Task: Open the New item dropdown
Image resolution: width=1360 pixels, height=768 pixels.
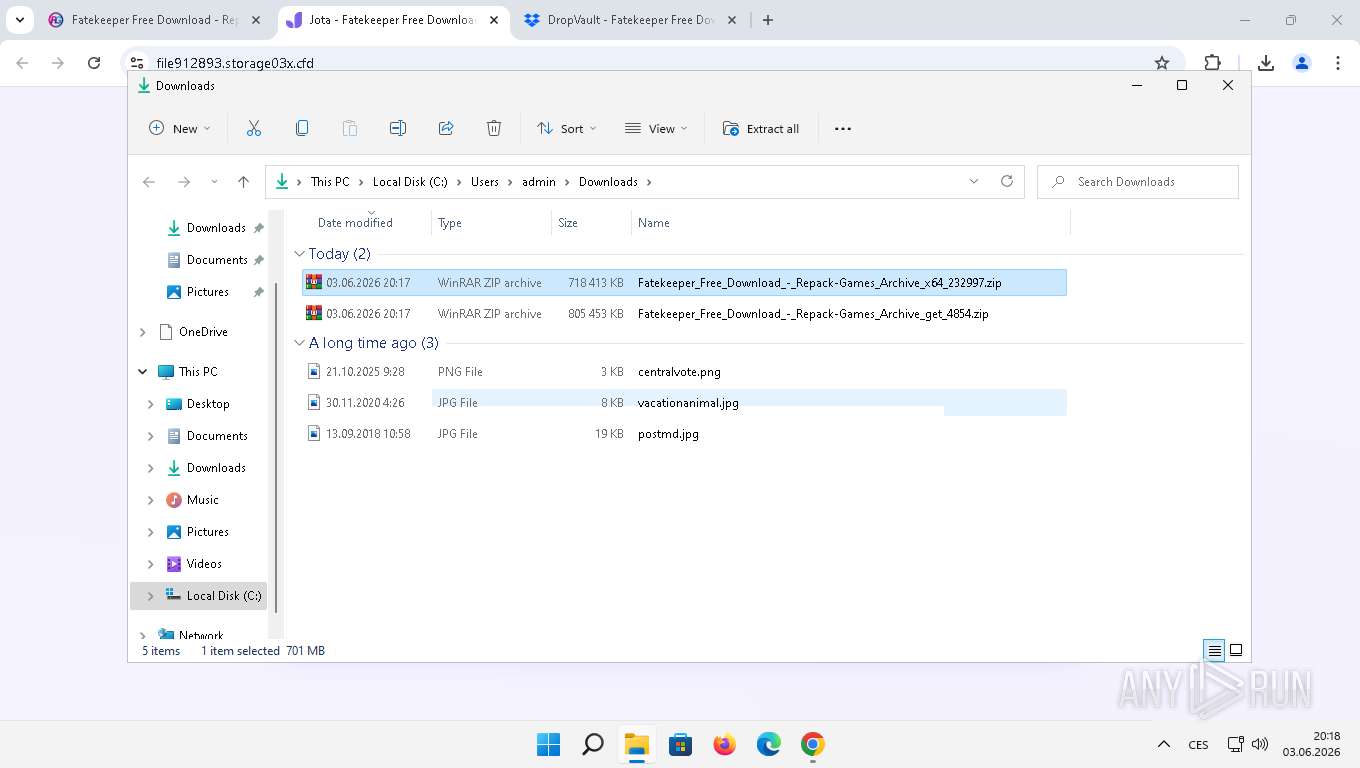Action: click(180, 128)
